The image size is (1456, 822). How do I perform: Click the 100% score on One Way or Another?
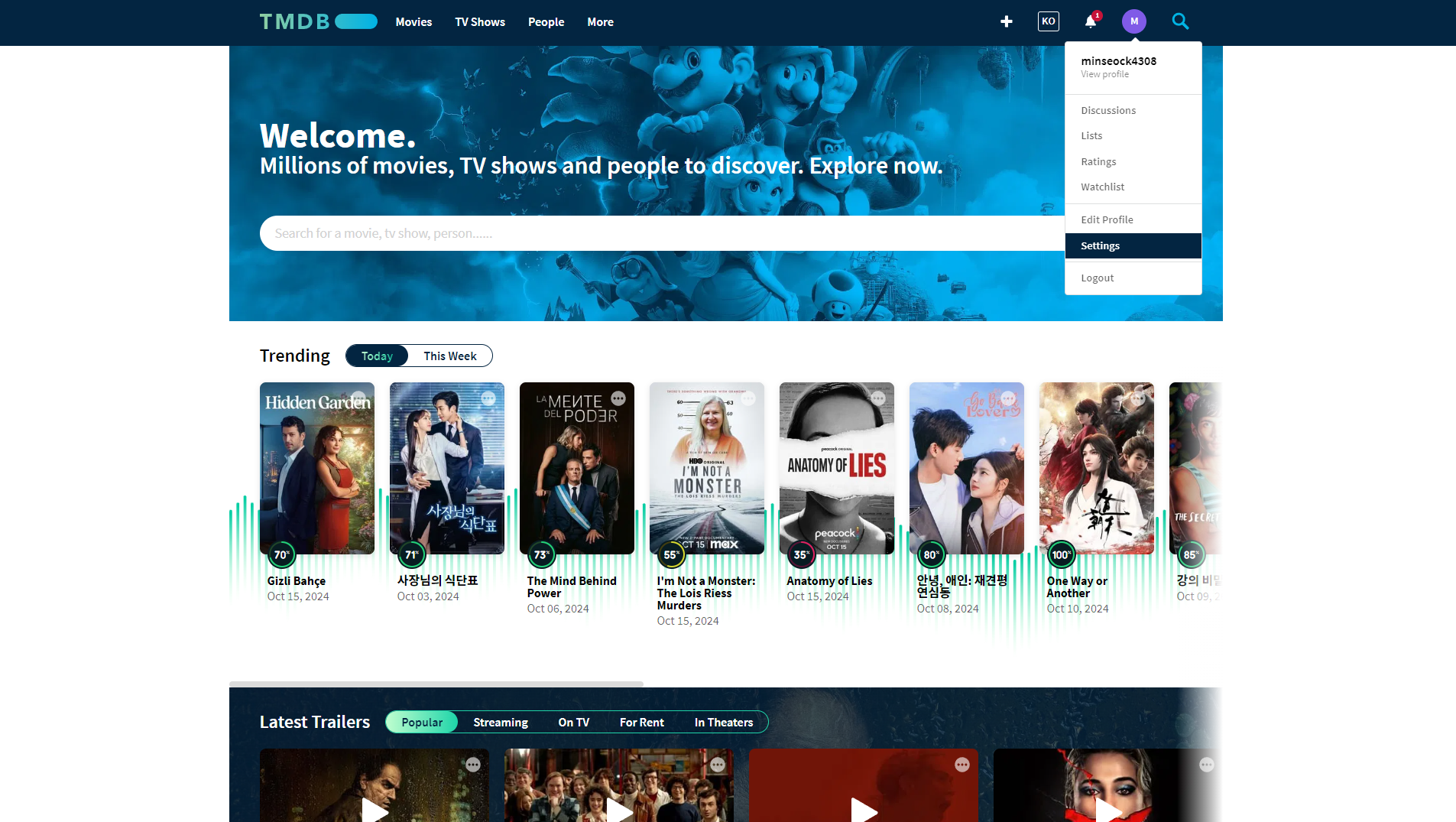pos(1062,554)
